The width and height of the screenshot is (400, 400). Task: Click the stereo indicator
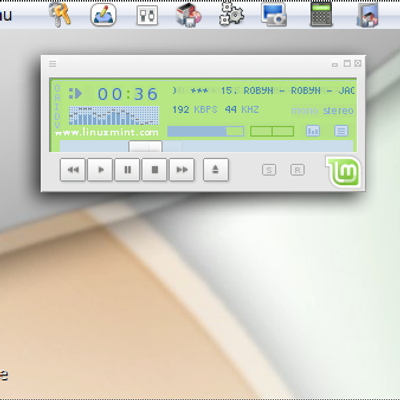(338, 110)
